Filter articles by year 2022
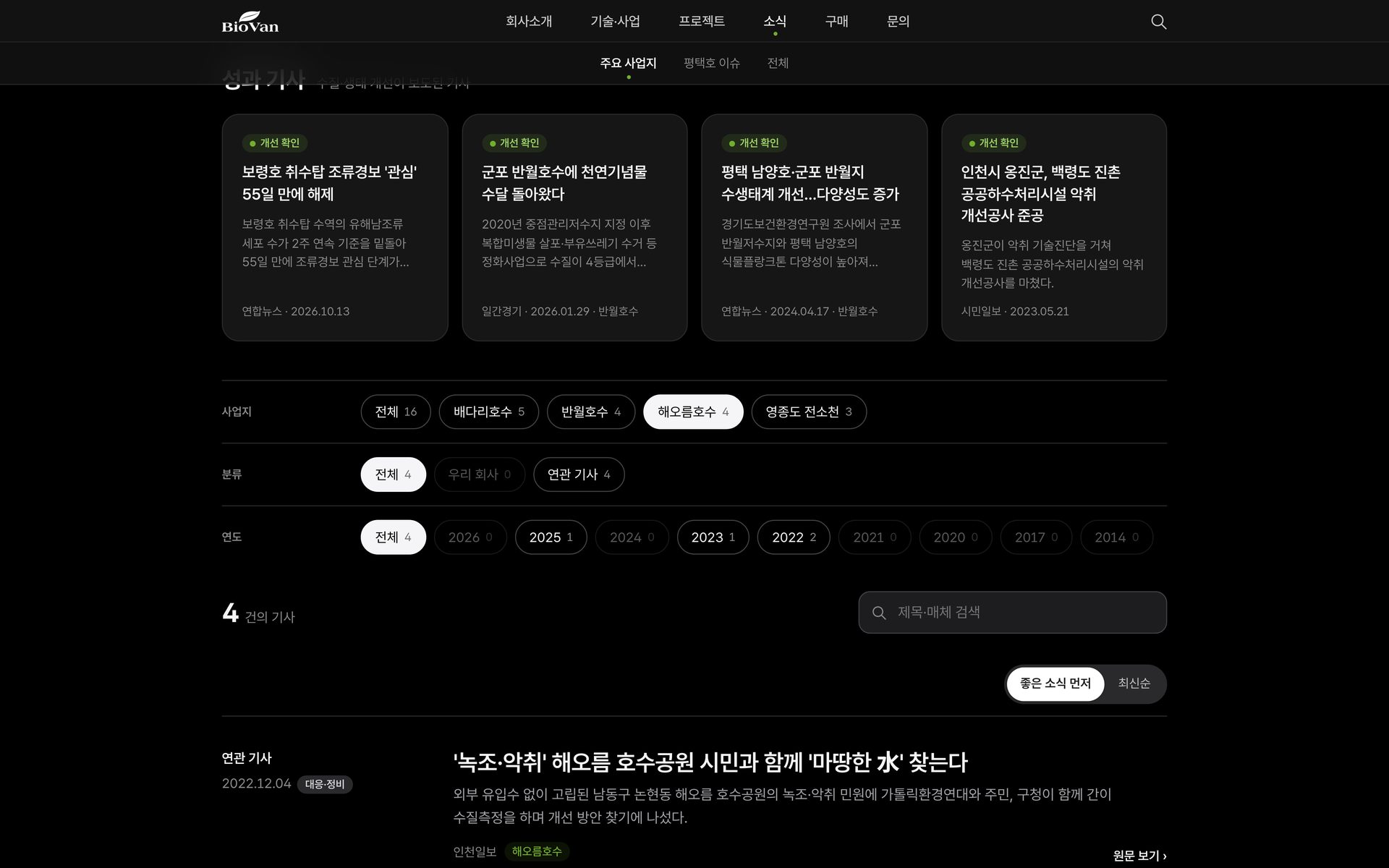1389x868 pixels. pos(794,537)
